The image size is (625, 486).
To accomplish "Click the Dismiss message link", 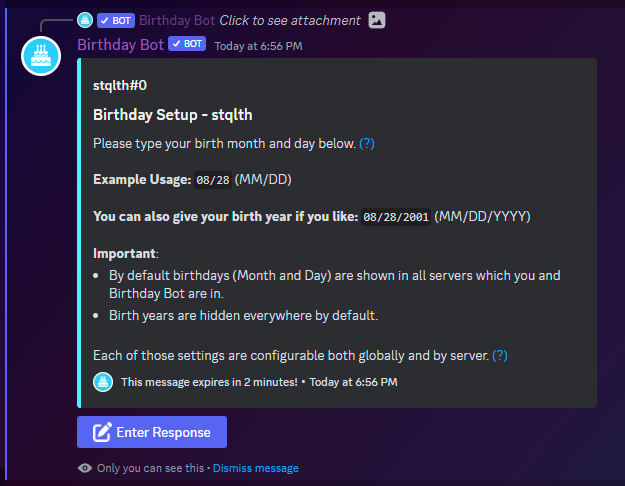I will tap(255, 468).
